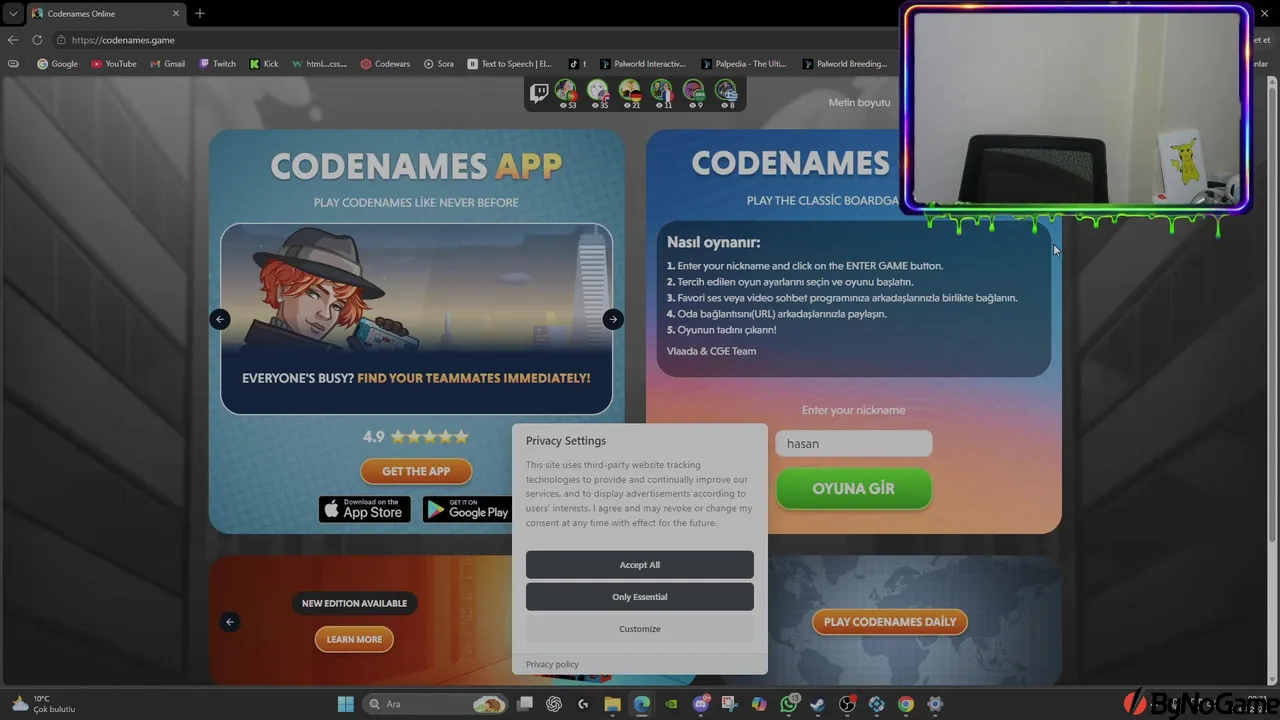The height and width of the screenshot is (720, 1280).
Task: Open Discord from the taskbar
Action: tap(701, 704)
